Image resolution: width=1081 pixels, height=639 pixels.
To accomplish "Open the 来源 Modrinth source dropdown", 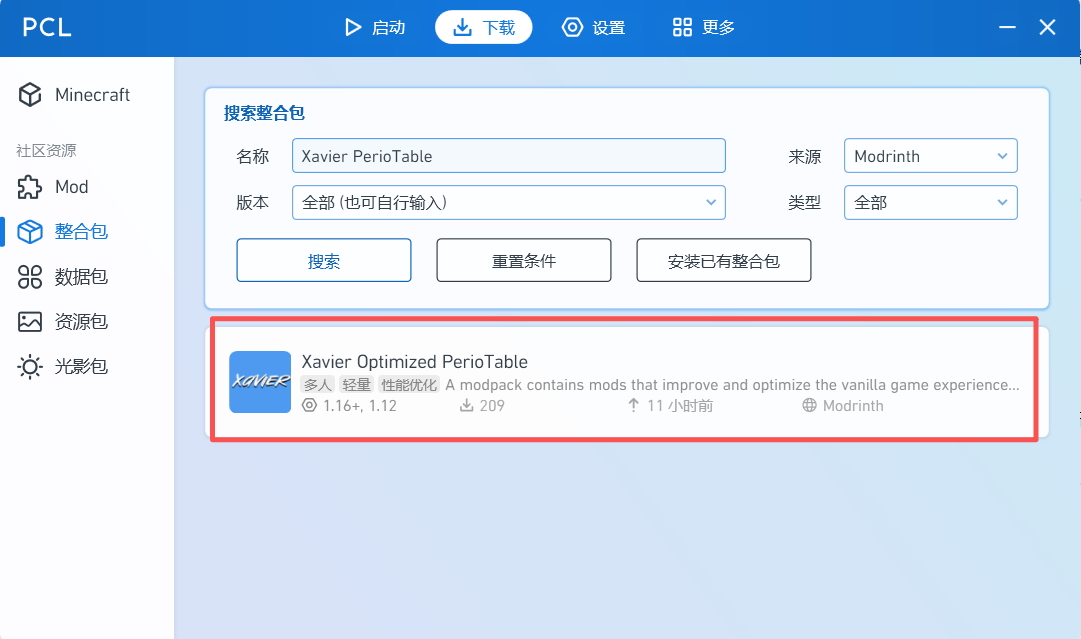I will coord(931,156).
